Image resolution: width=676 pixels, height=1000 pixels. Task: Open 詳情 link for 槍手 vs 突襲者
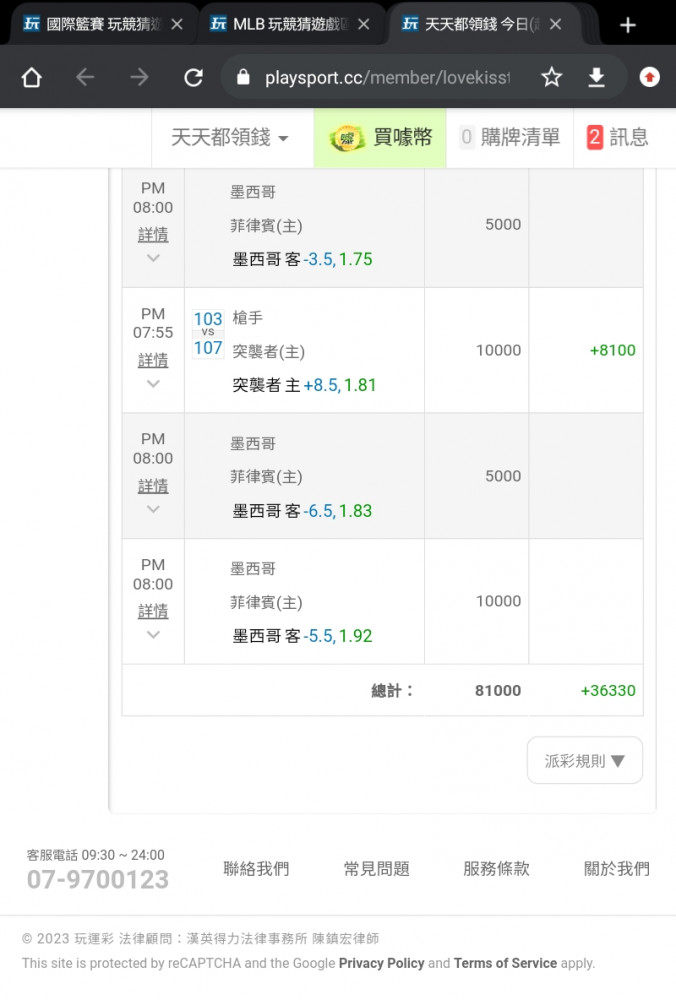(x=153, y=360)
